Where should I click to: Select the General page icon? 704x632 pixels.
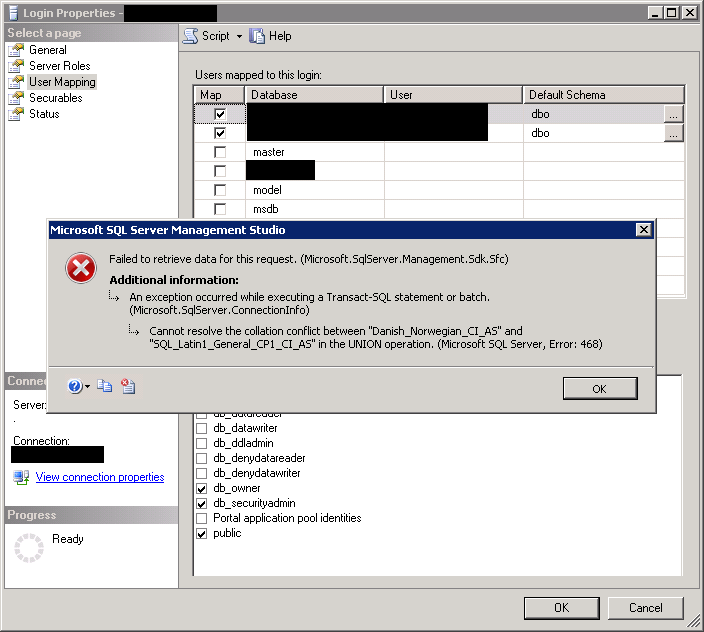(16, 50)
